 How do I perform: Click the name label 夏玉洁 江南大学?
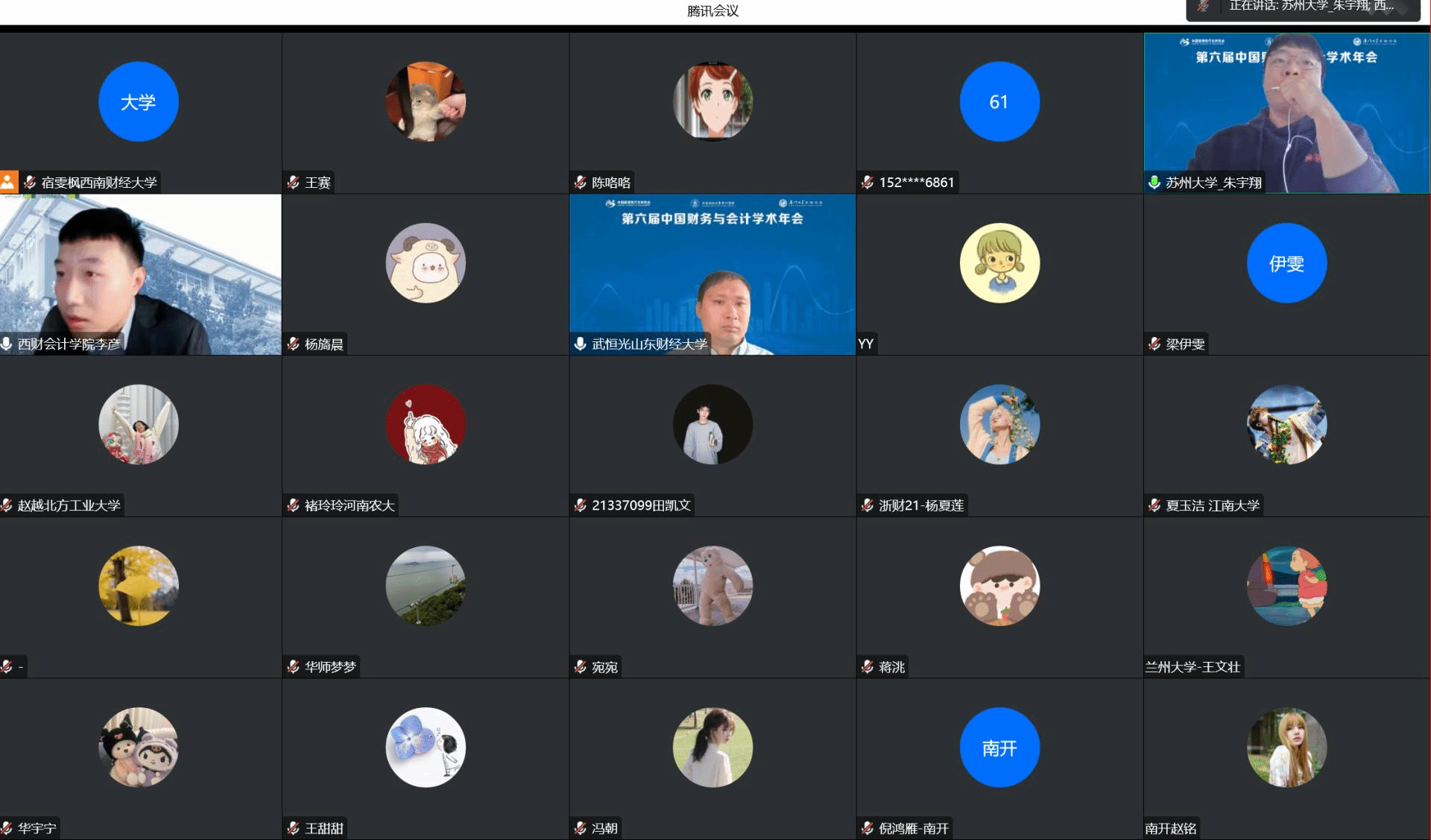1212,505
